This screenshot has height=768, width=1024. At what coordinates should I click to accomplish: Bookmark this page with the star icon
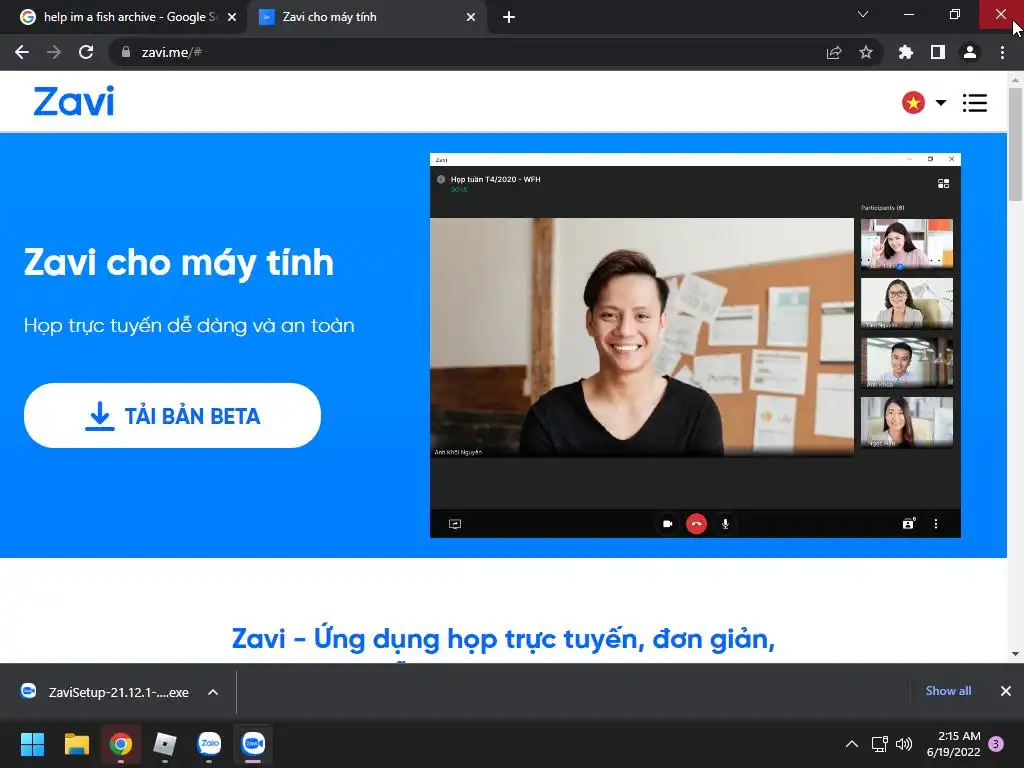(866, 52)
